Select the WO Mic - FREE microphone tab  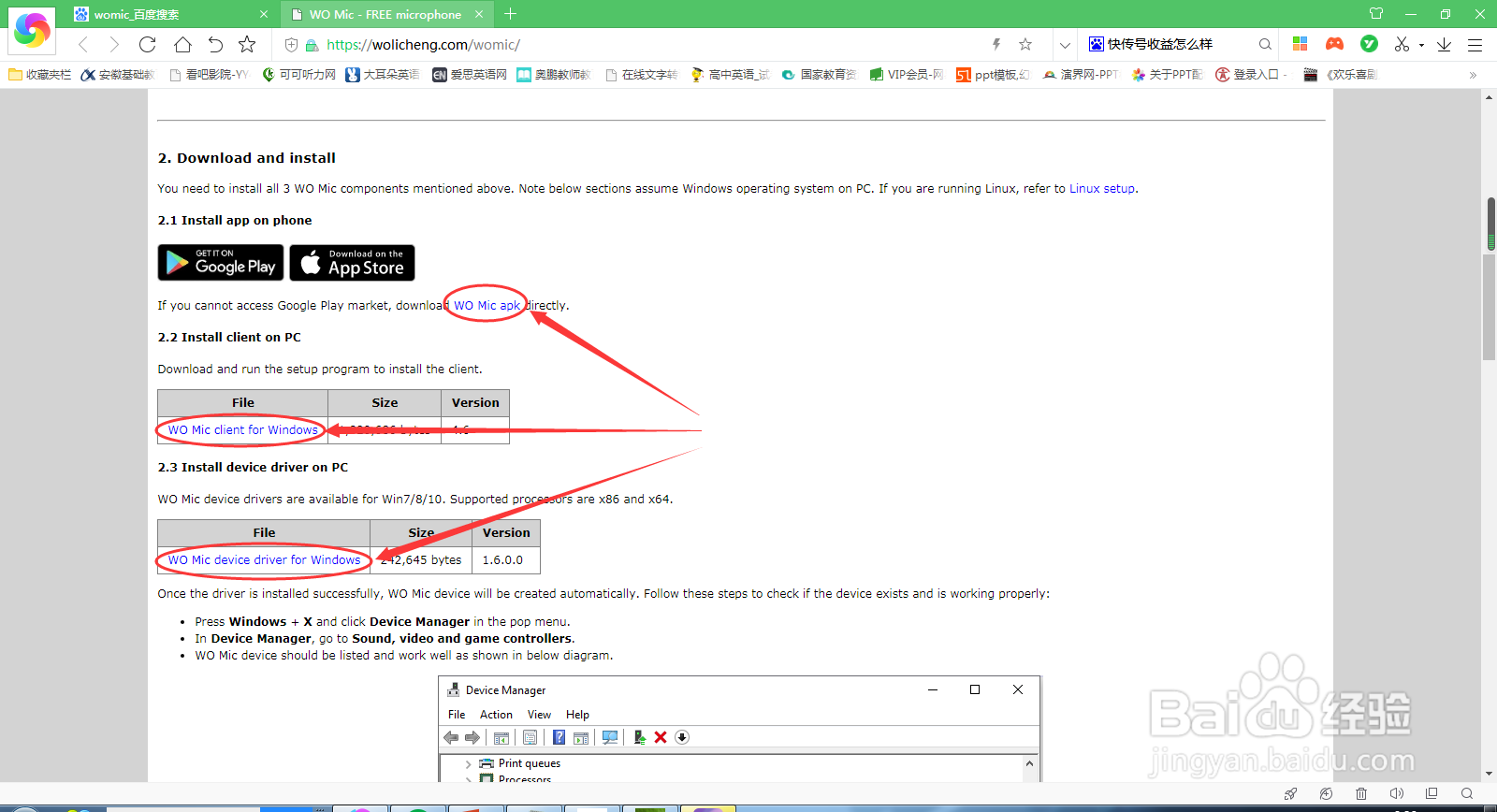point(385,14)
